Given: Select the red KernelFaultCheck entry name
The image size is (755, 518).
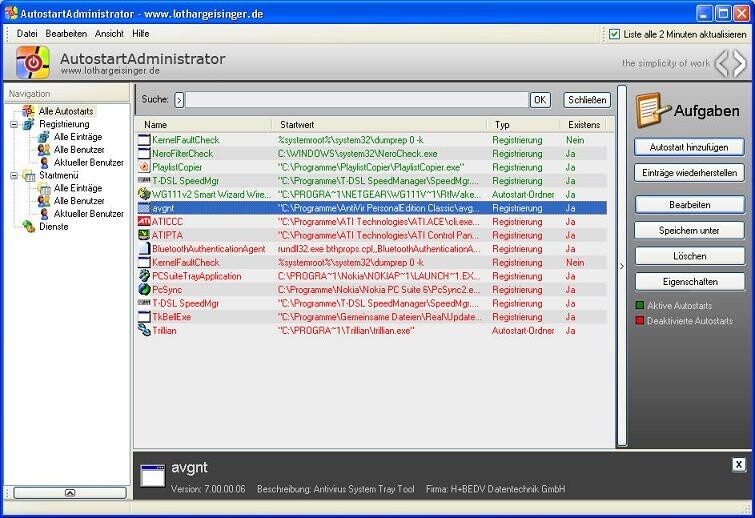Looking at the screenshot, I should 185,262.
